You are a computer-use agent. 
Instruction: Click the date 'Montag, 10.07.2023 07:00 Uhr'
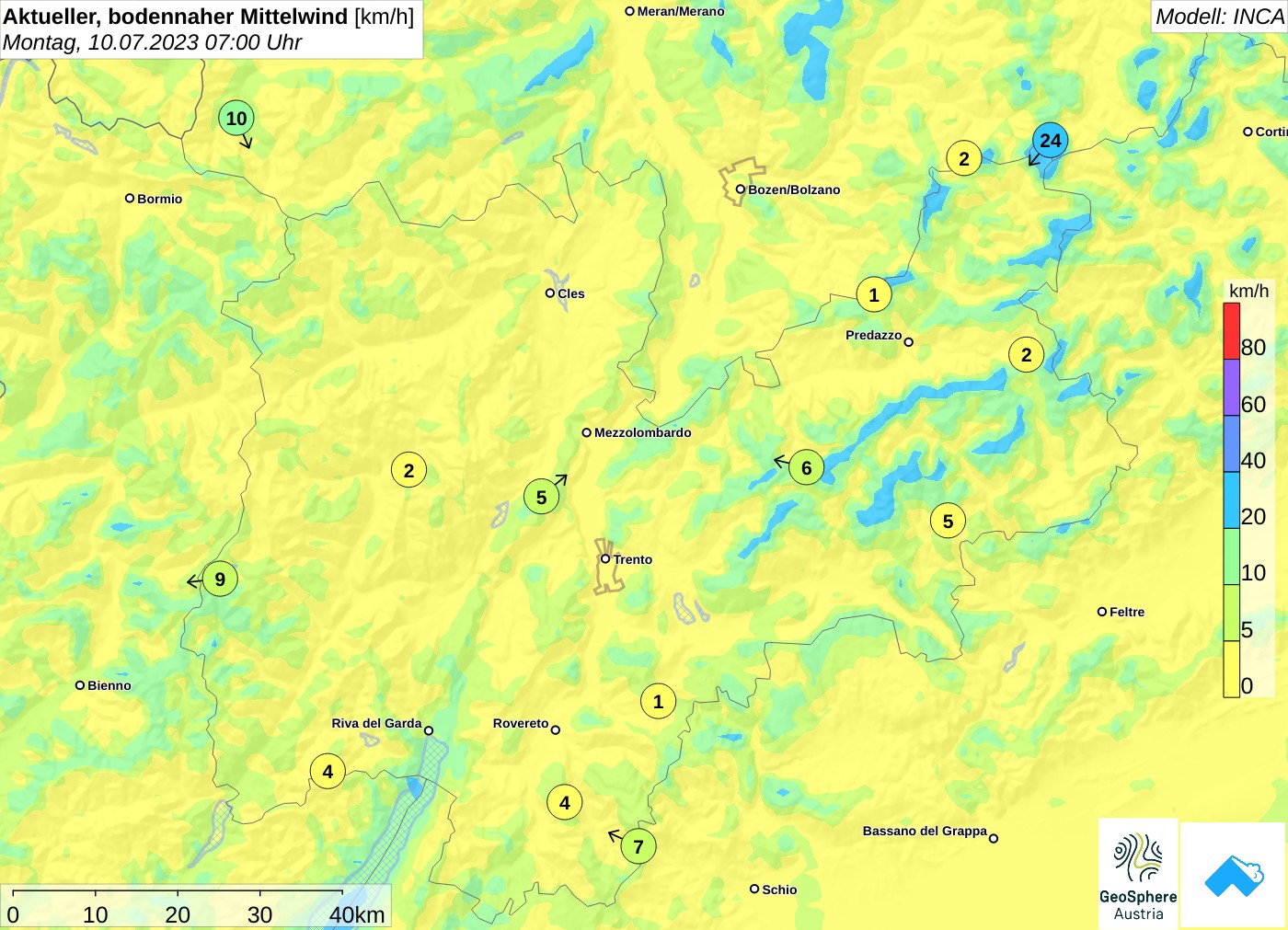[153, 42]
